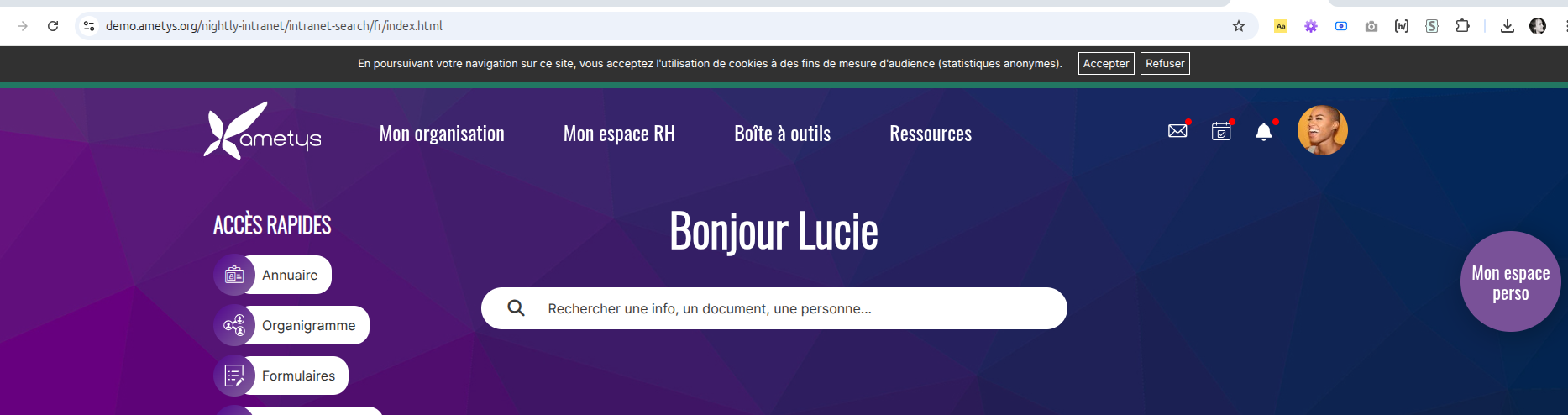Click the Annuaire directory icon

[x=234, y=275]
